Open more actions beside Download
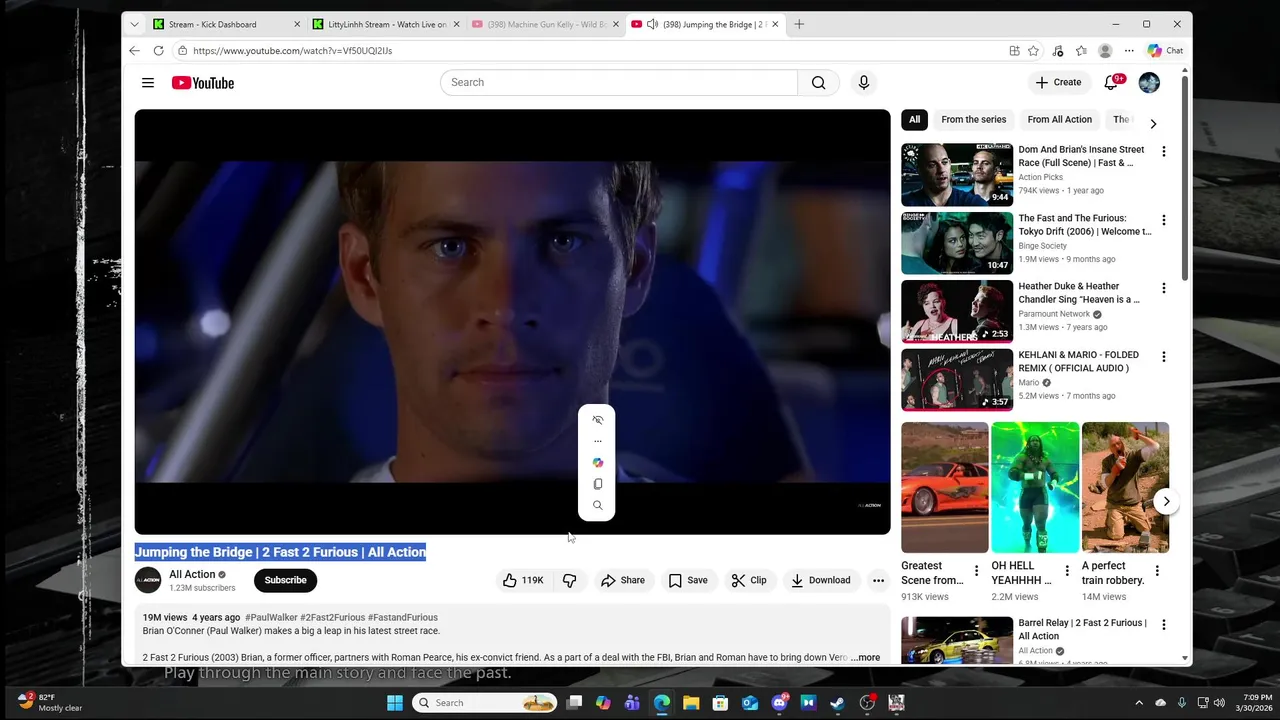The image size is (1280, 720). tap(878, 580)
